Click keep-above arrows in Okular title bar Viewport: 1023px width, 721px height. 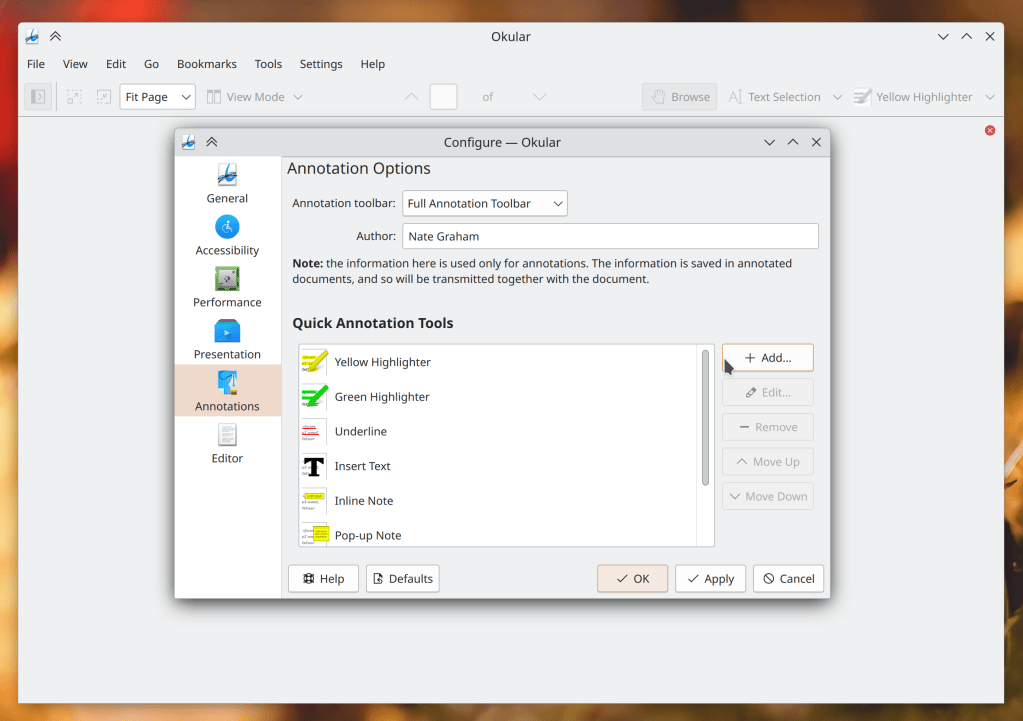[55, 37]
